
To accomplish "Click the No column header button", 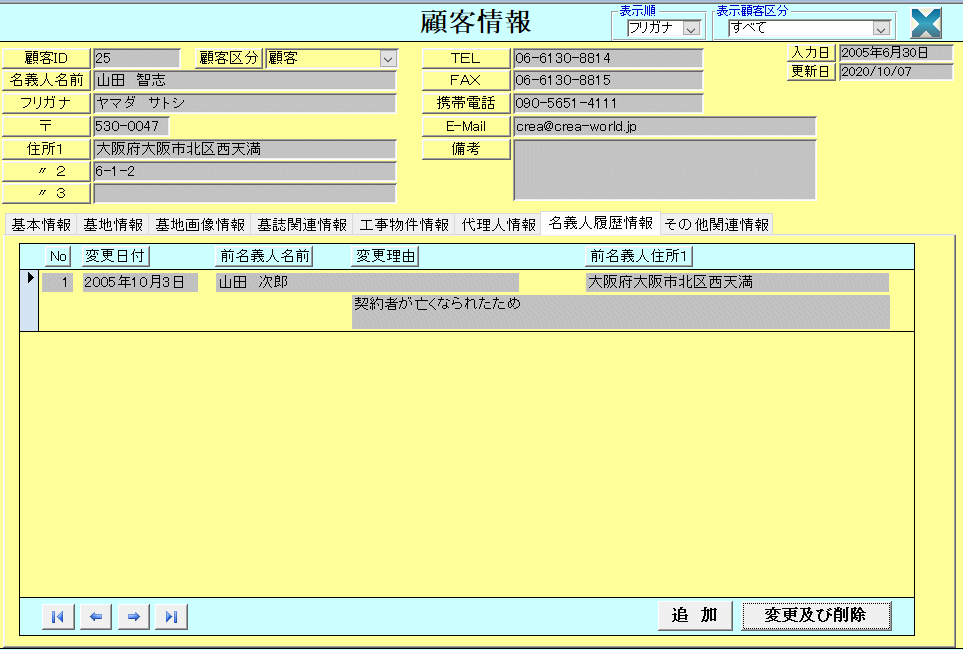I will (x=58, y=256).
